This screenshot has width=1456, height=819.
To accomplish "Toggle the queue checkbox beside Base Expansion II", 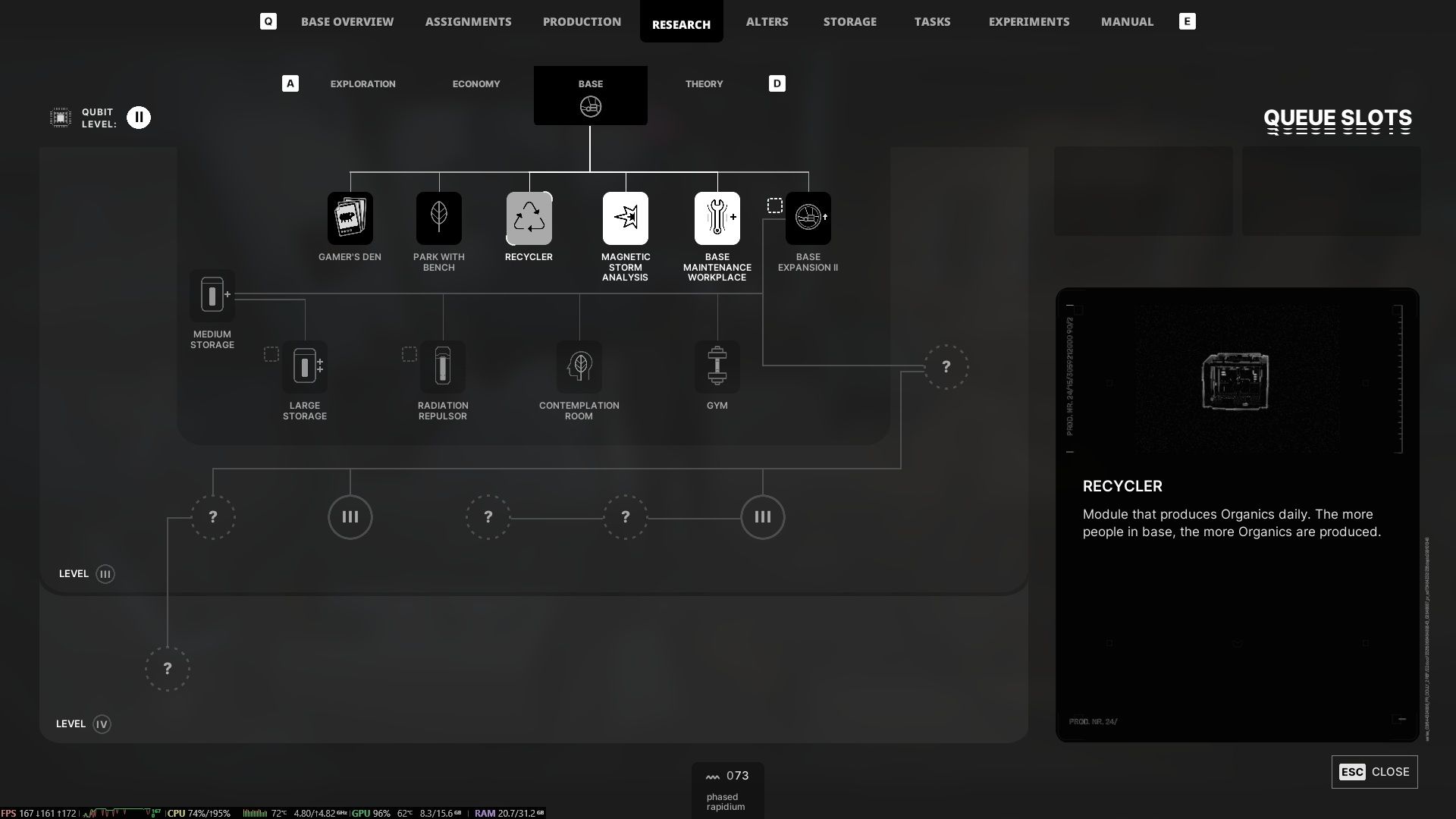I will click(x=774, y=206).
